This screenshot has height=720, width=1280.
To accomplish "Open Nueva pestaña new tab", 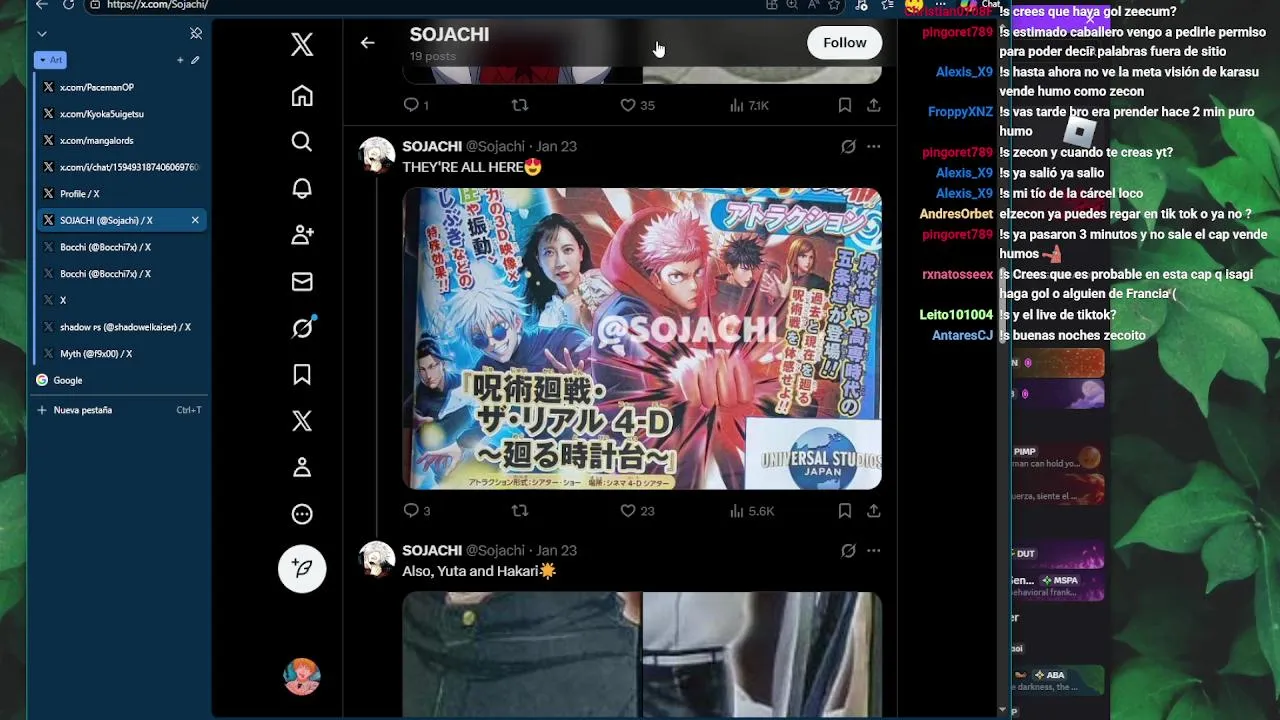I will point(121,410).
